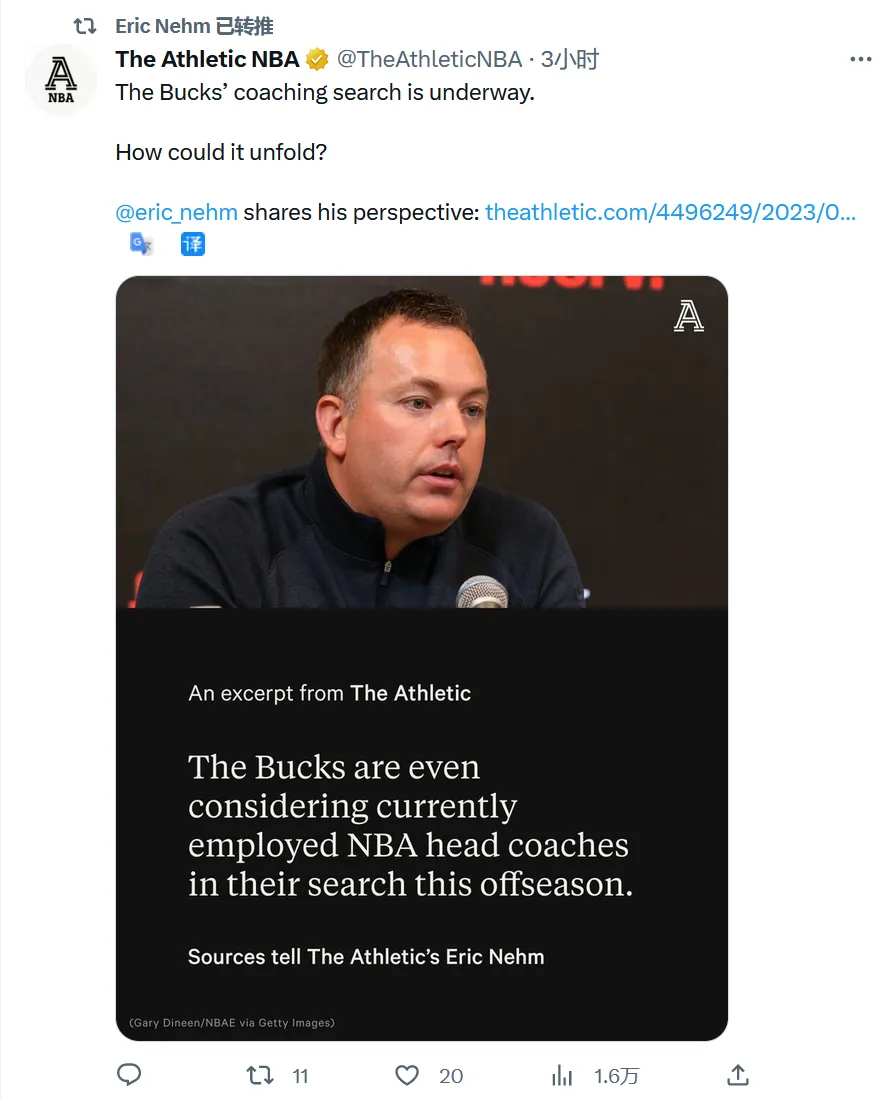Click the gold verified badge
Viewport: 894px width, 1099px height.
pos(317,60)
